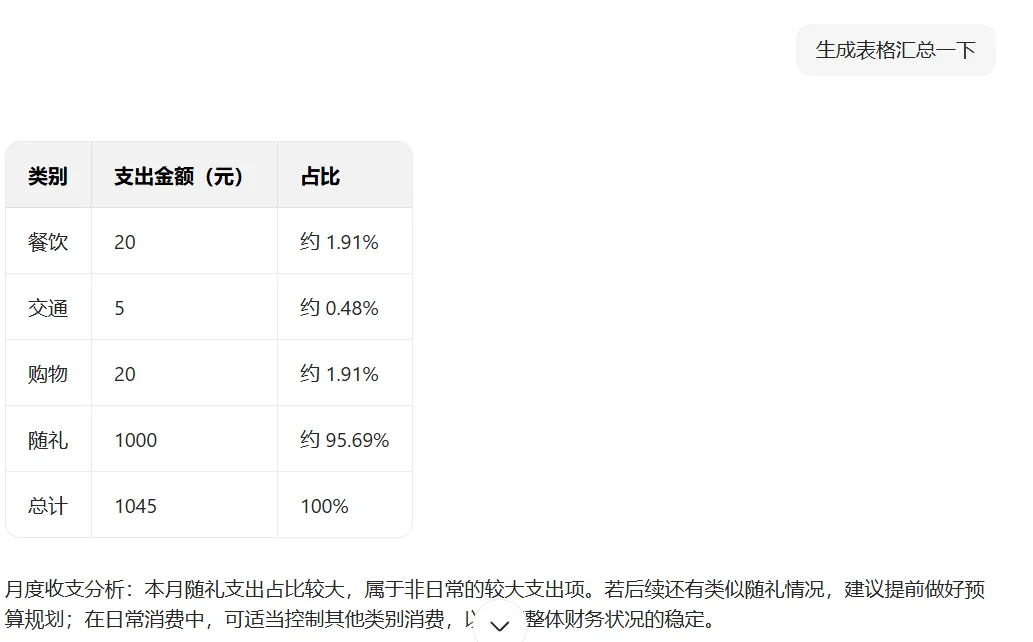Click the 占比 column header
Screen dimensions: 1033x642
(345, 175)
